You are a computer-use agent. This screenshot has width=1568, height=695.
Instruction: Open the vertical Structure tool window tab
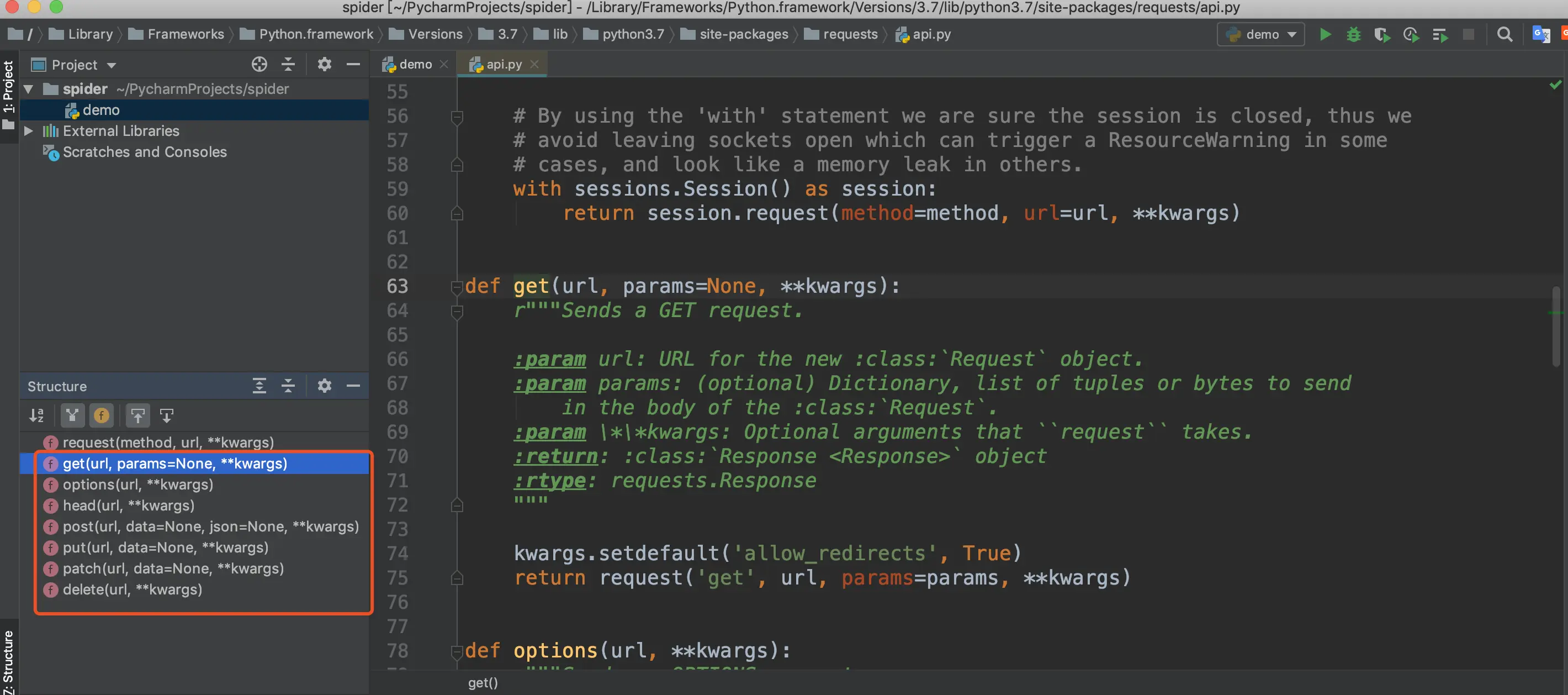8,661
